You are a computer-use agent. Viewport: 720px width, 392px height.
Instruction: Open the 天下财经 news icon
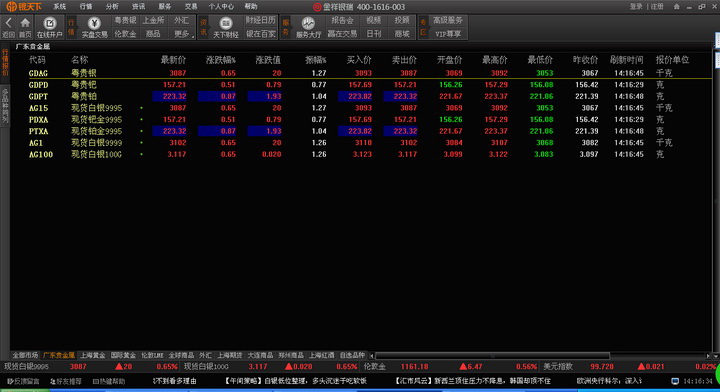coord(225,23)
